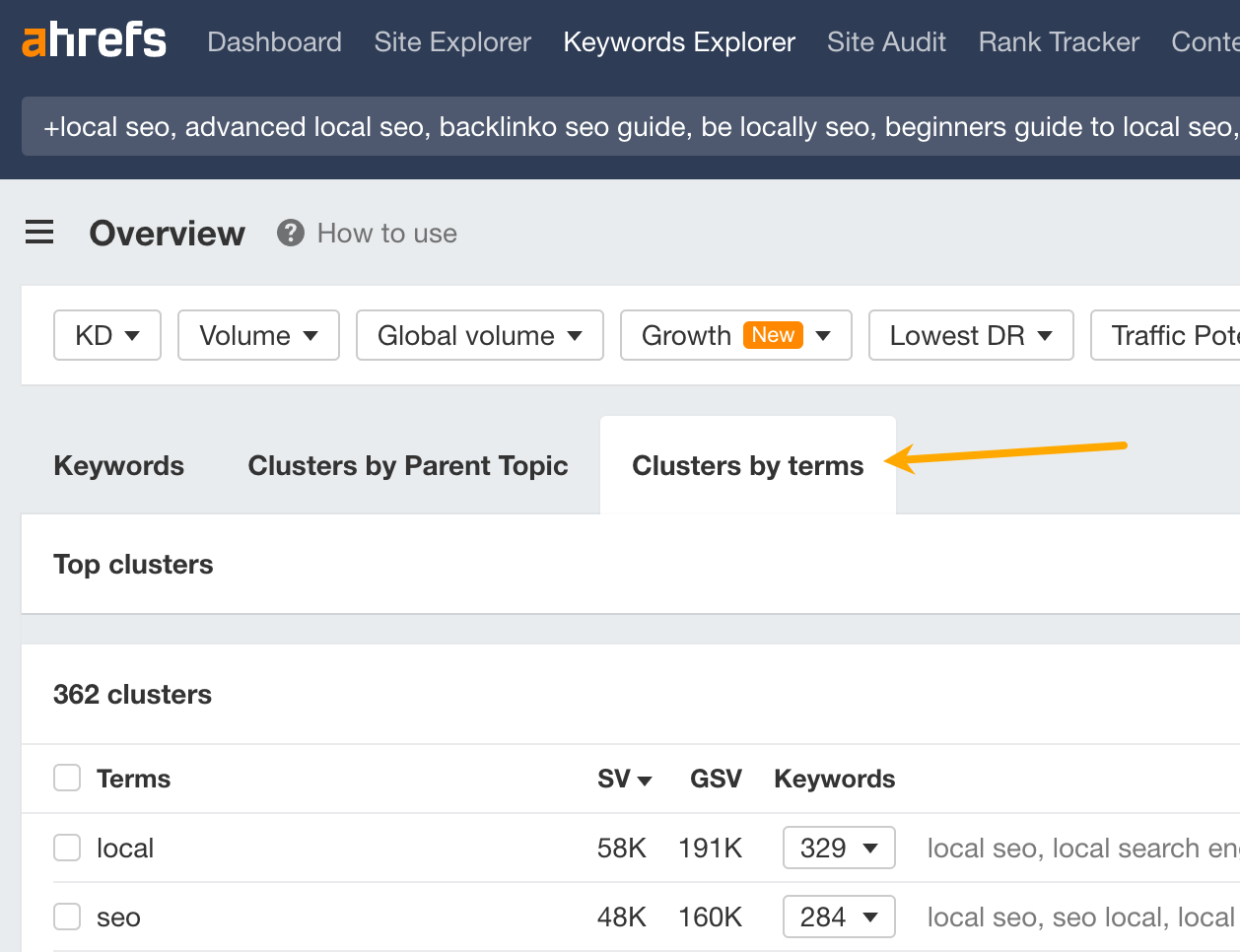Viewport: 1240px width, 952px height.
Task: Open the KD filter dropdown
Action: point(106,335)
